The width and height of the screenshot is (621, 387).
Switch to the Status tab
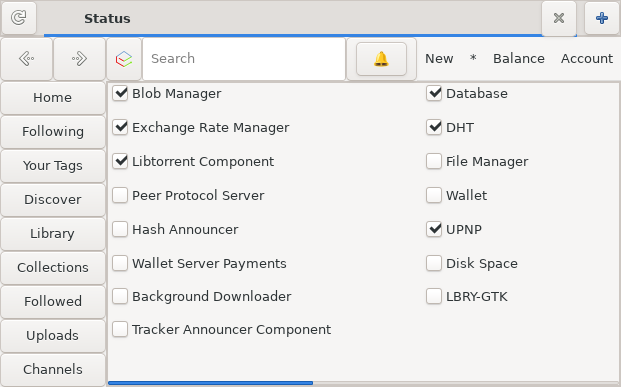(x=107, y=18)
